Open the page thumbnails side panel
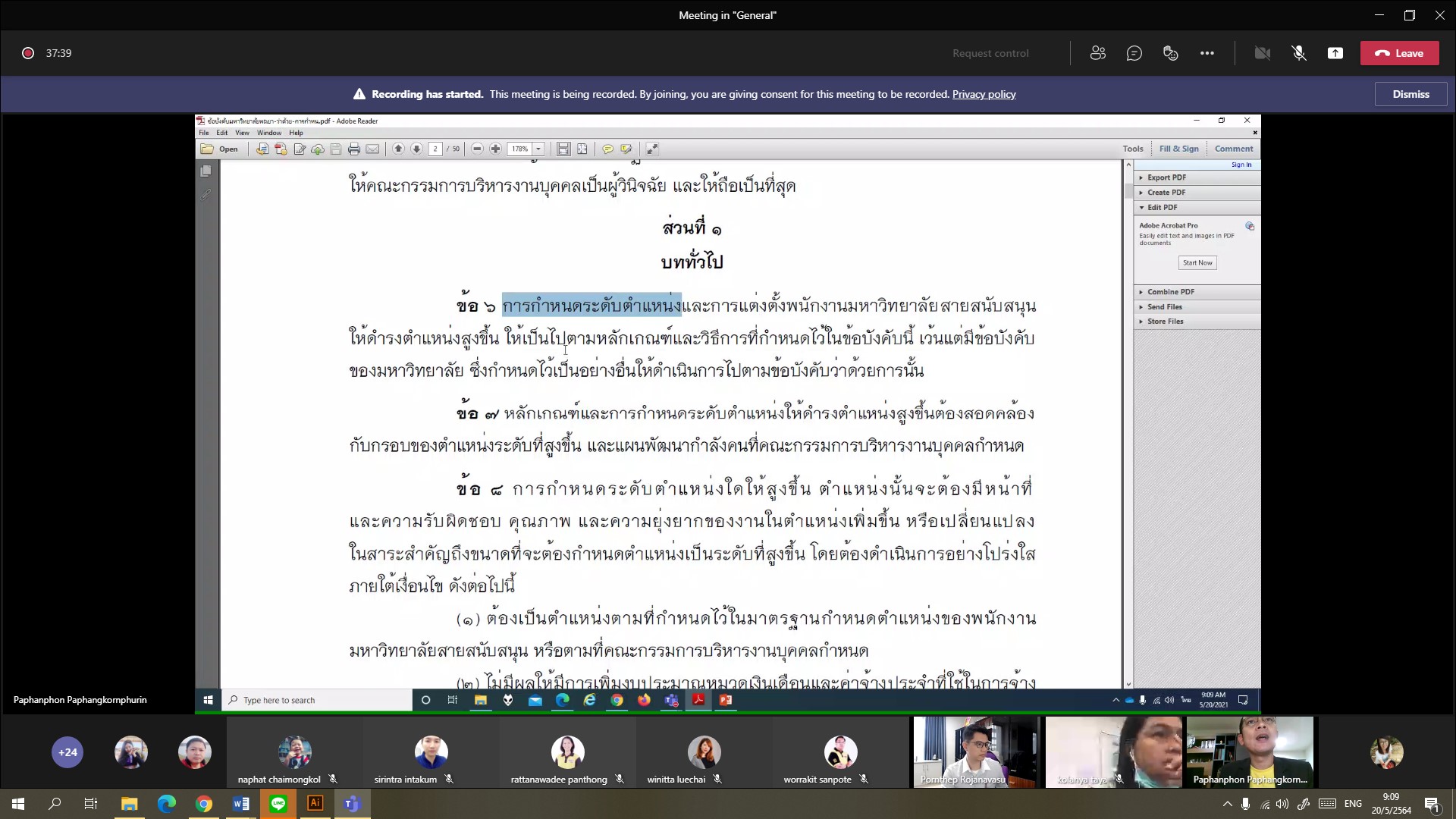This screenshot has width=1456, height=819. coord(206,171)
